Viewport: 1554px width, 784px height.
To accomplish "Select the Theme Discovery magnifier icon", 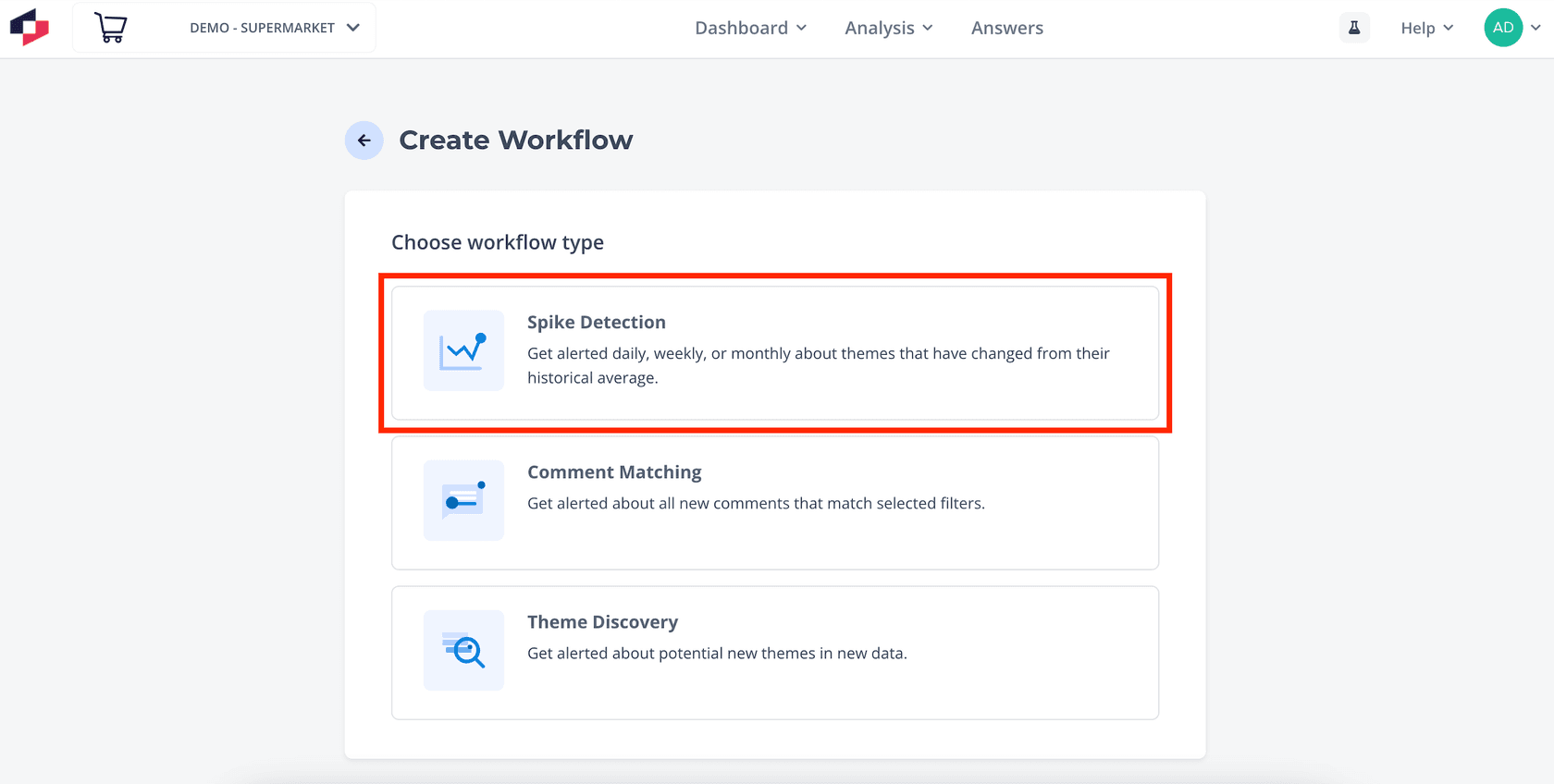I will pyautogui.click(x=463, y=650).
